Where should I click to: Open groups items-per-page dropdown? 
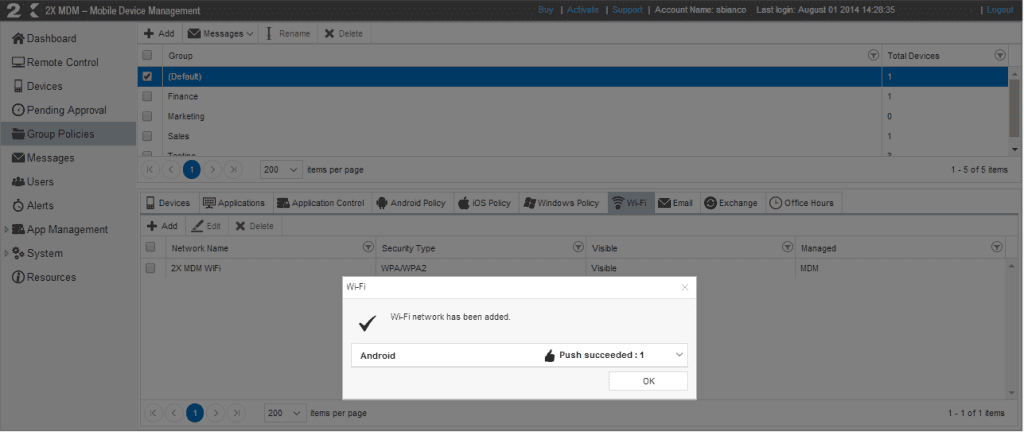point(281,170)
